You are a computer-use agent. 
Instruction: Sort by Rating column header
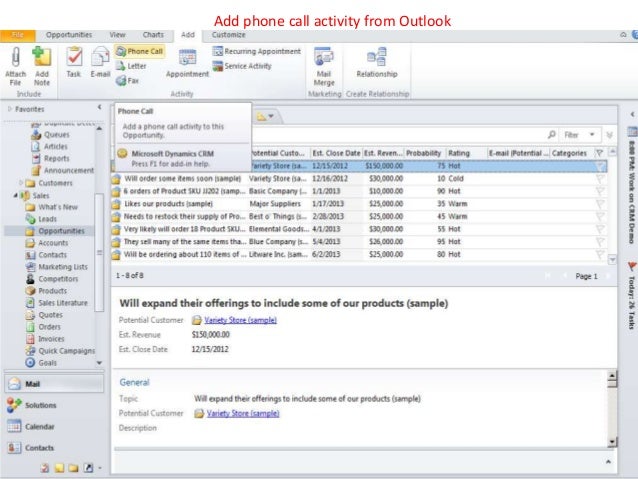pyautogui.click(x=466, y=153)
